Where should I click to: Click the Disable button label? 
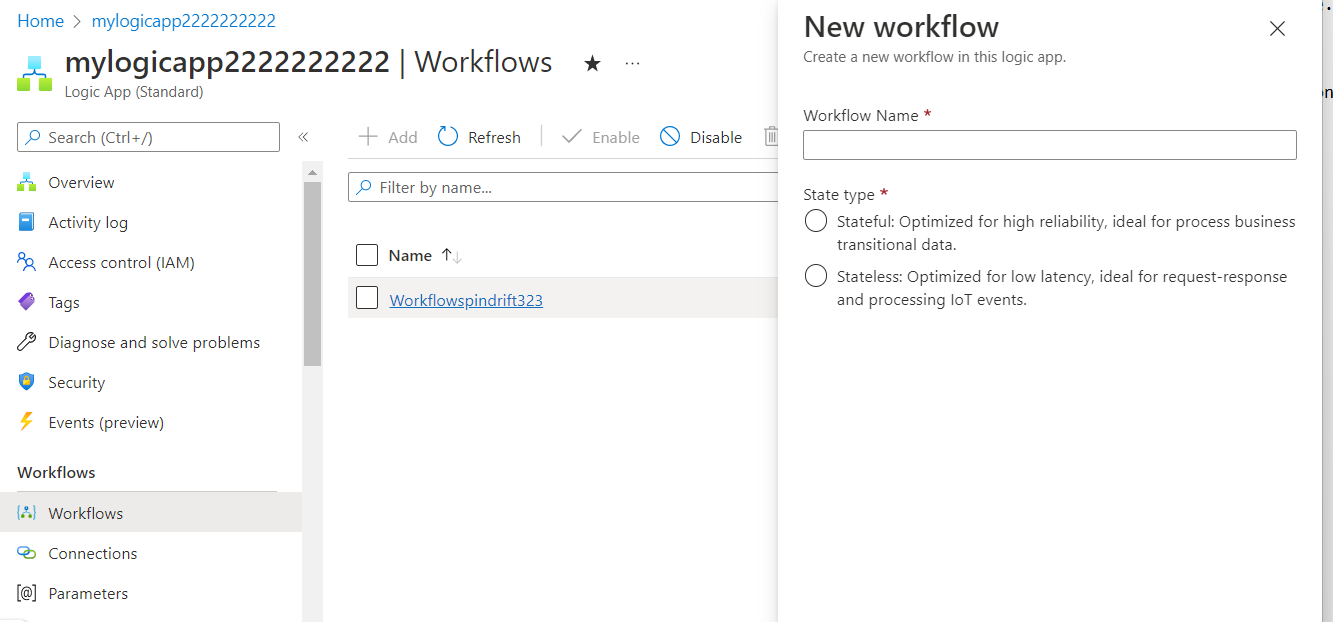(716, 137)
